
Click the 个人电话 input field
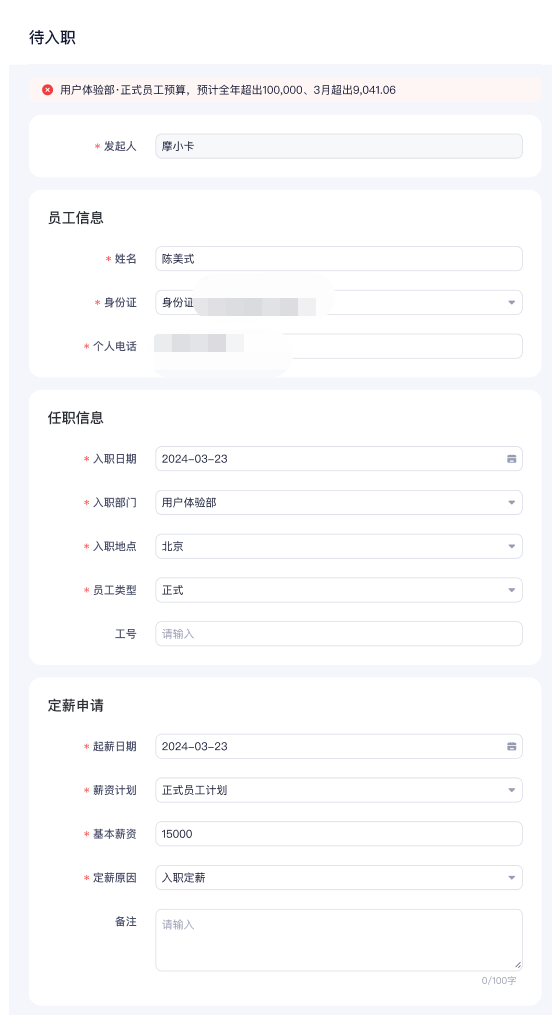tap(338, 346)
